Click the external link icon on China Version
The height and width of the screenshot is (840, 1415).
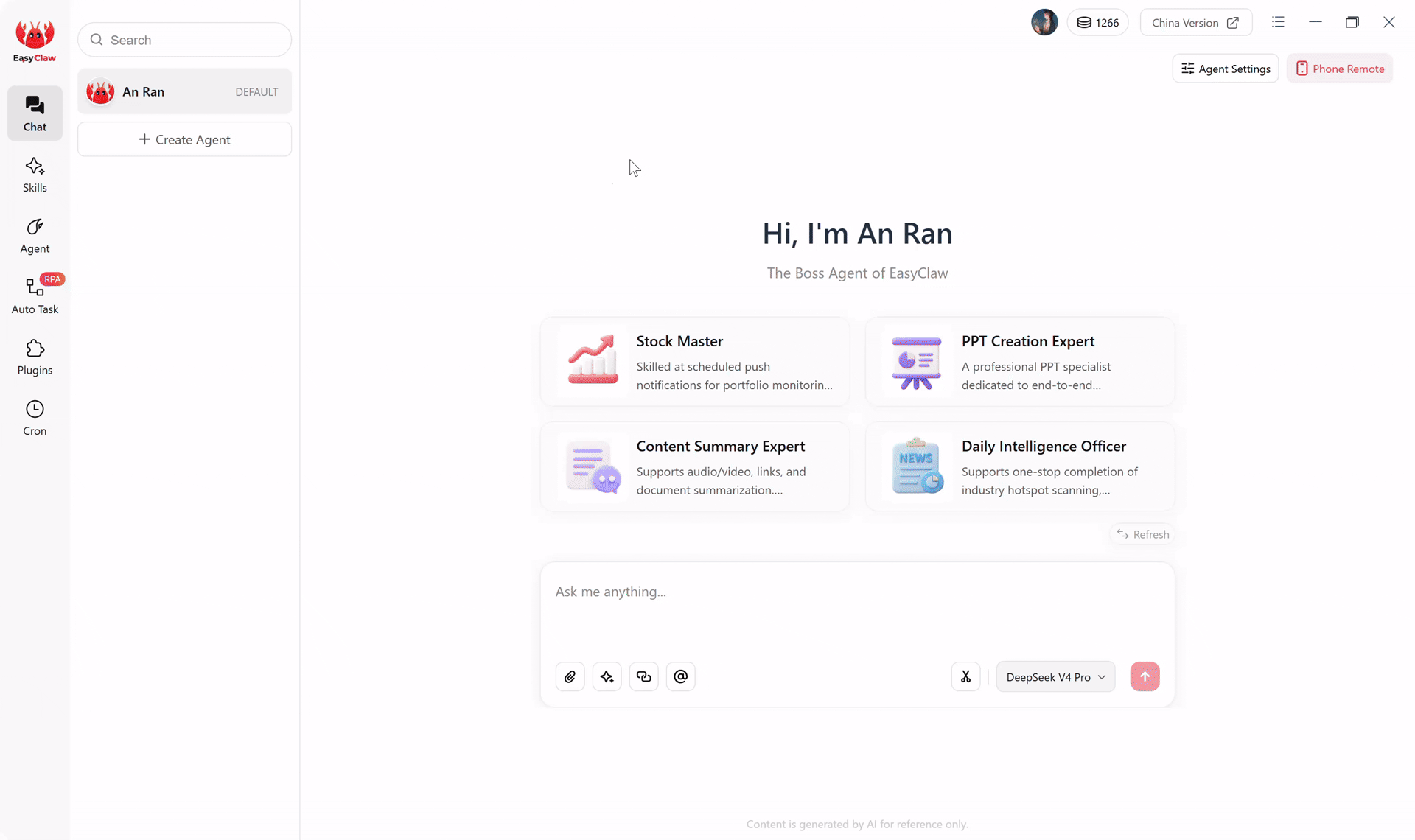(x=1232, y=23)
